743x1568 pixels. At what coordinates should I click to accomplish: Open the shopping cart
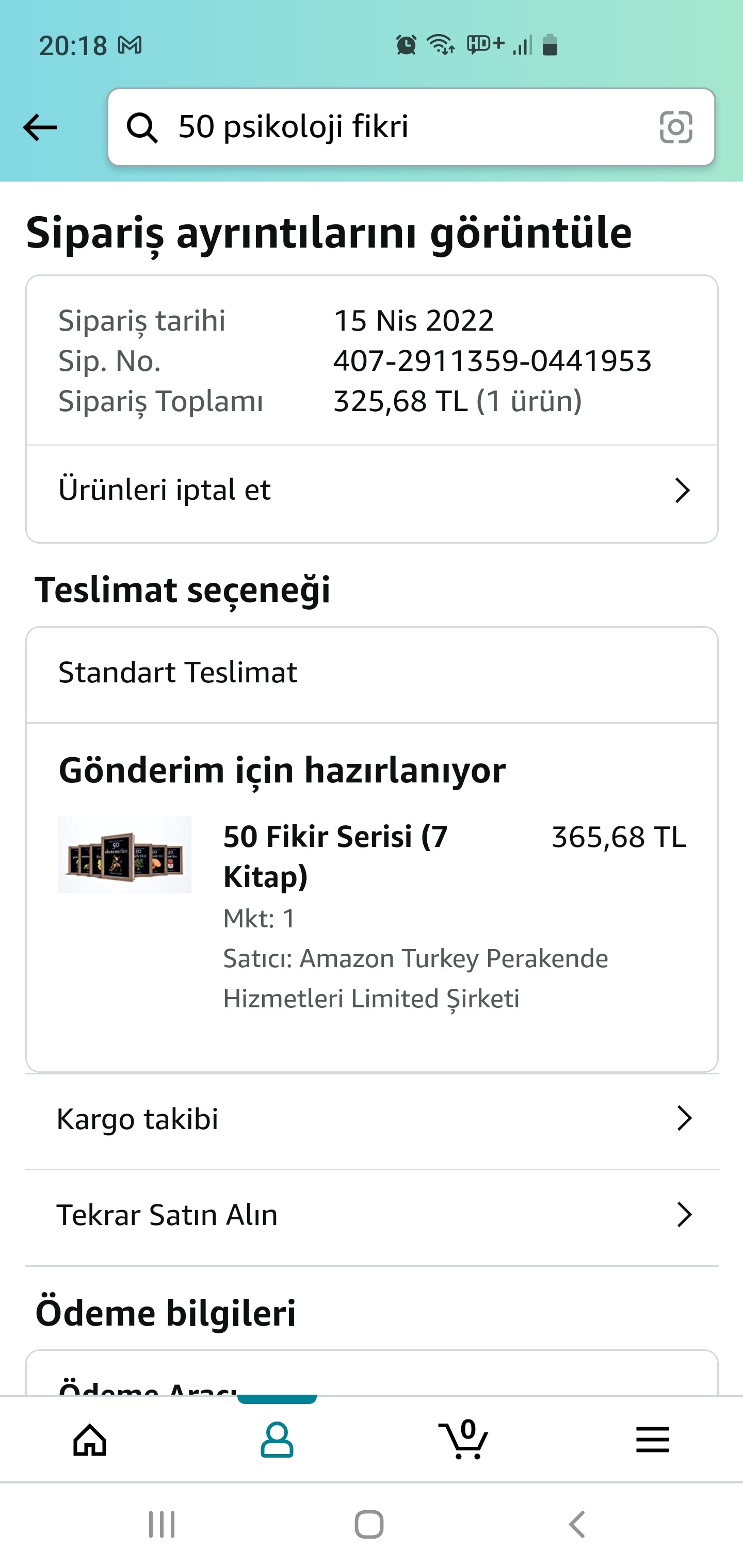pyautogui.click(x=463, y=1440)
